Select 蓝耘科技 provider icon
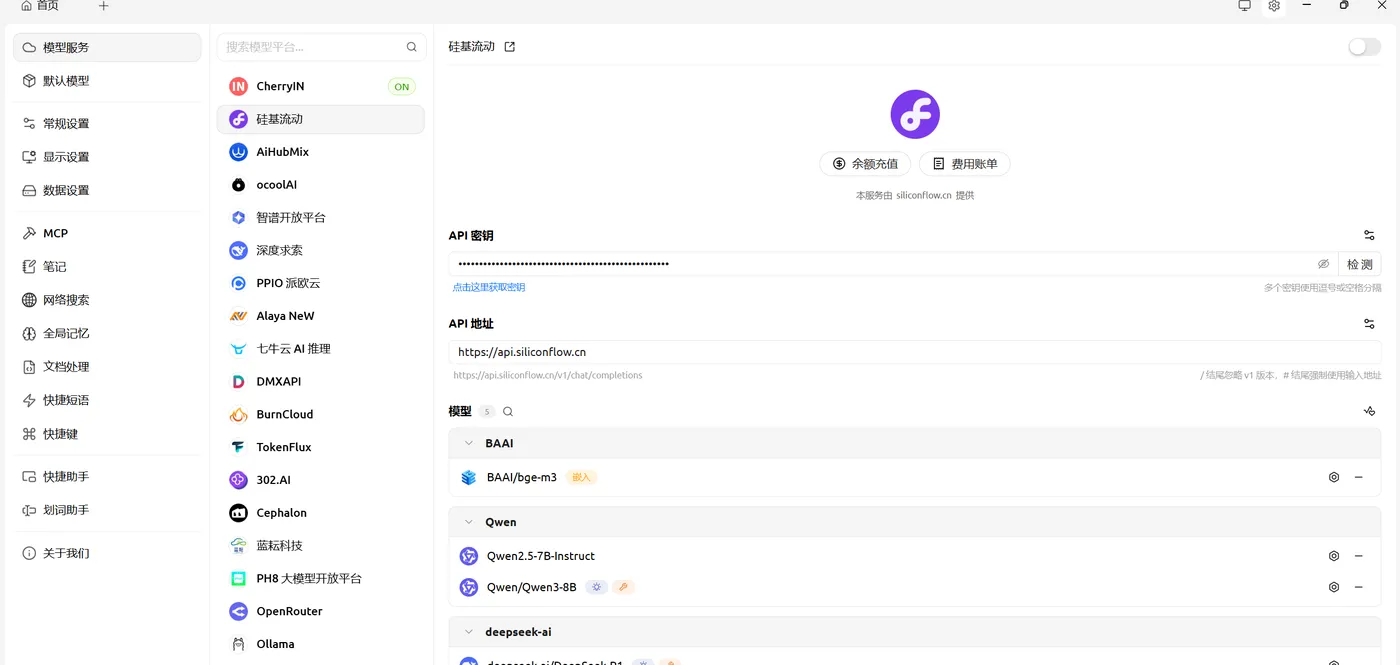1400x665 pixels. click(238, 546)
